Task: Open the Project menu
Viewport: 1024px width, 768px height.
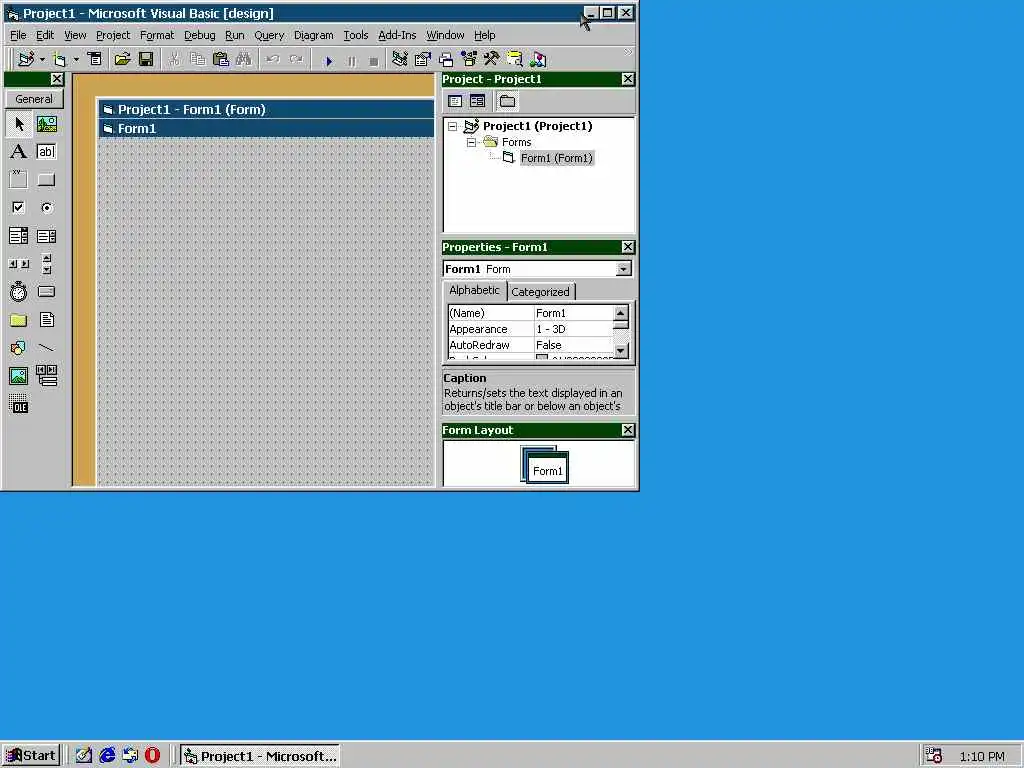Action: 113,35
